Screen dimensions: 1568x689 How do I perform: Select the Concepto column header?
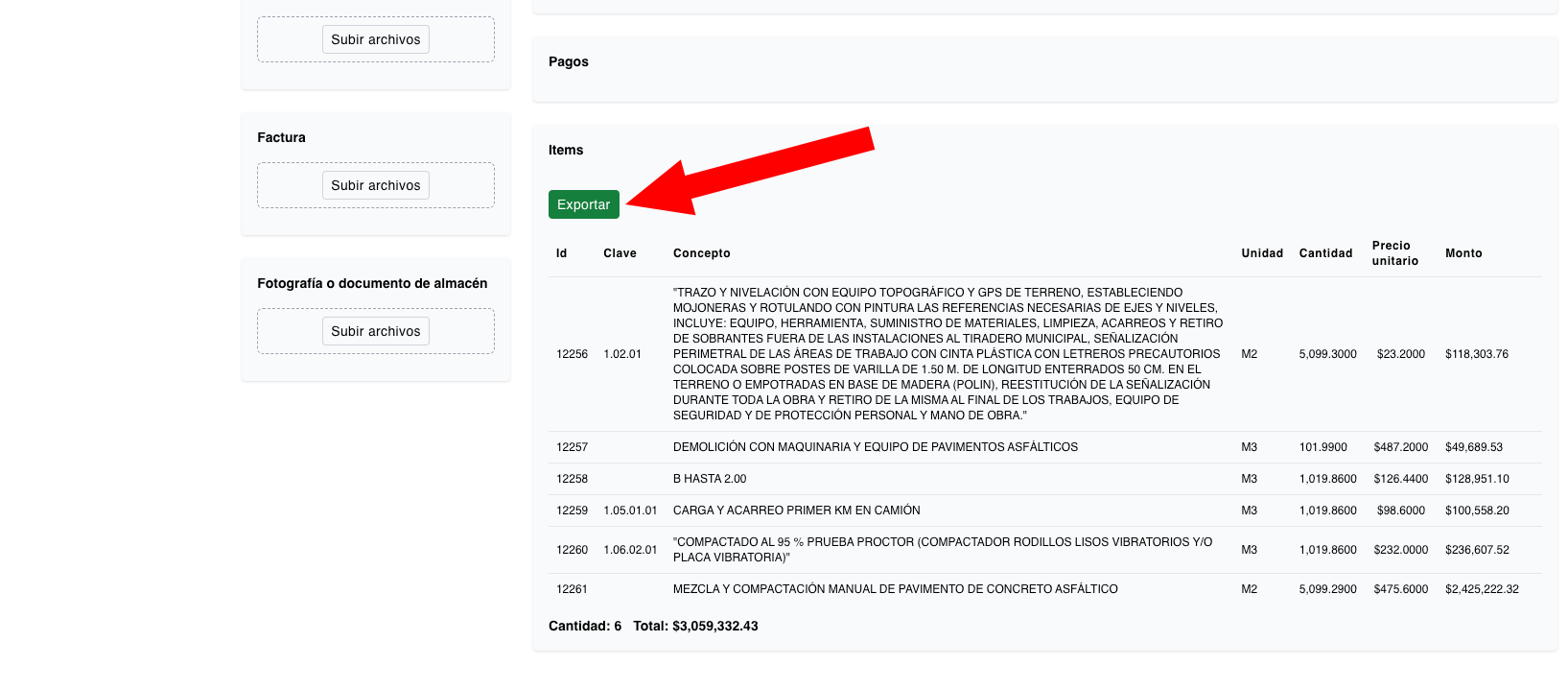pyautogui.click(x=701, y=253)
